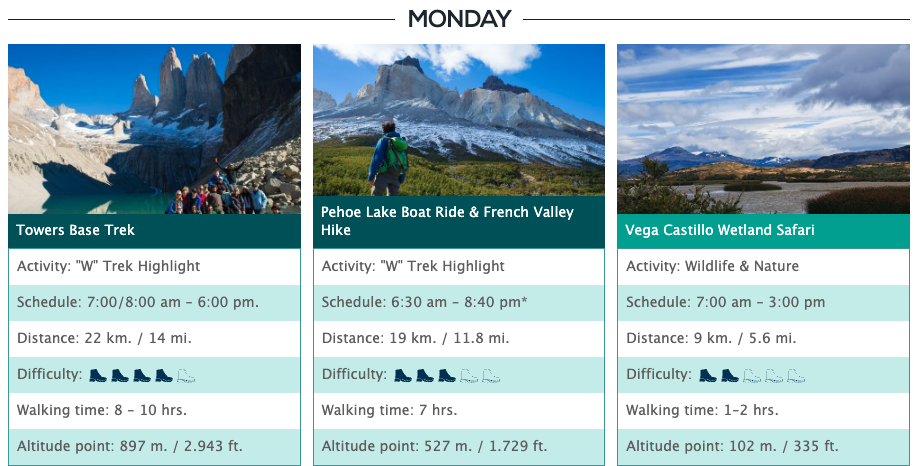The width and height of the screenshot is (914, 466).
Task: Click Distance: 22 km. / 14 mi. row
Action: pyautogui.click(x=154, y=339)
